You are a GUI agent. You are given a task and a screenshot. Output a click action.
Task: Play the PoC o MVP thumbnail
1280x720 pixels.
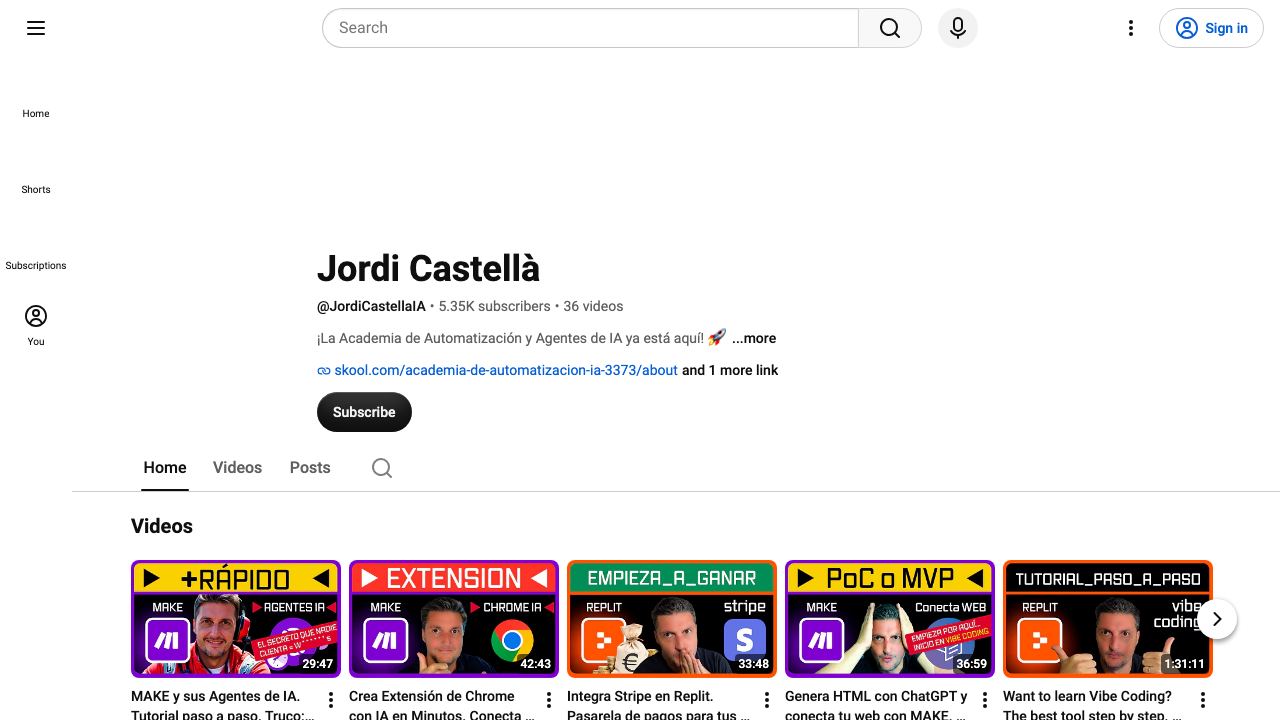pos(890,619)
